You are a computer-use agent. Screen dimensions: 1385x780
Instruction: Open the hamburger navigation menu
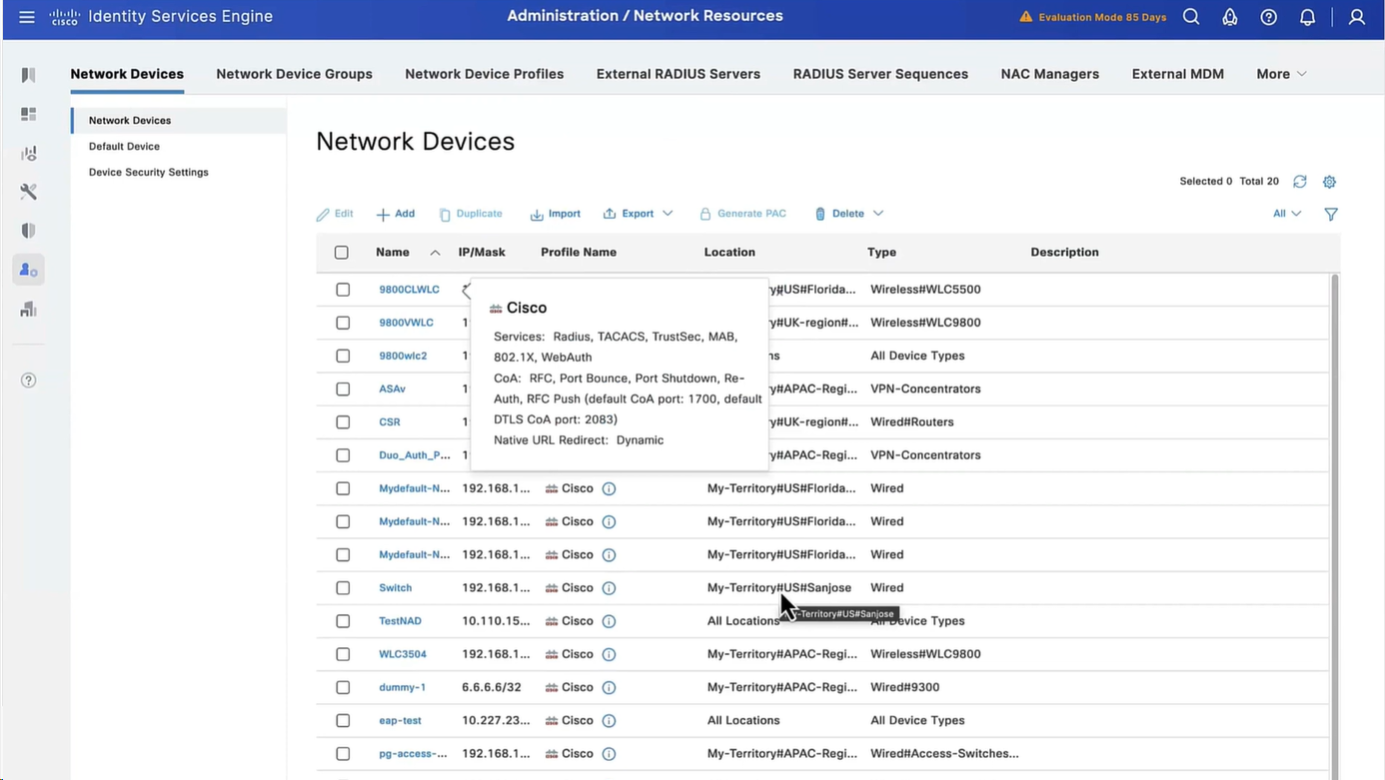click(27, 17)
